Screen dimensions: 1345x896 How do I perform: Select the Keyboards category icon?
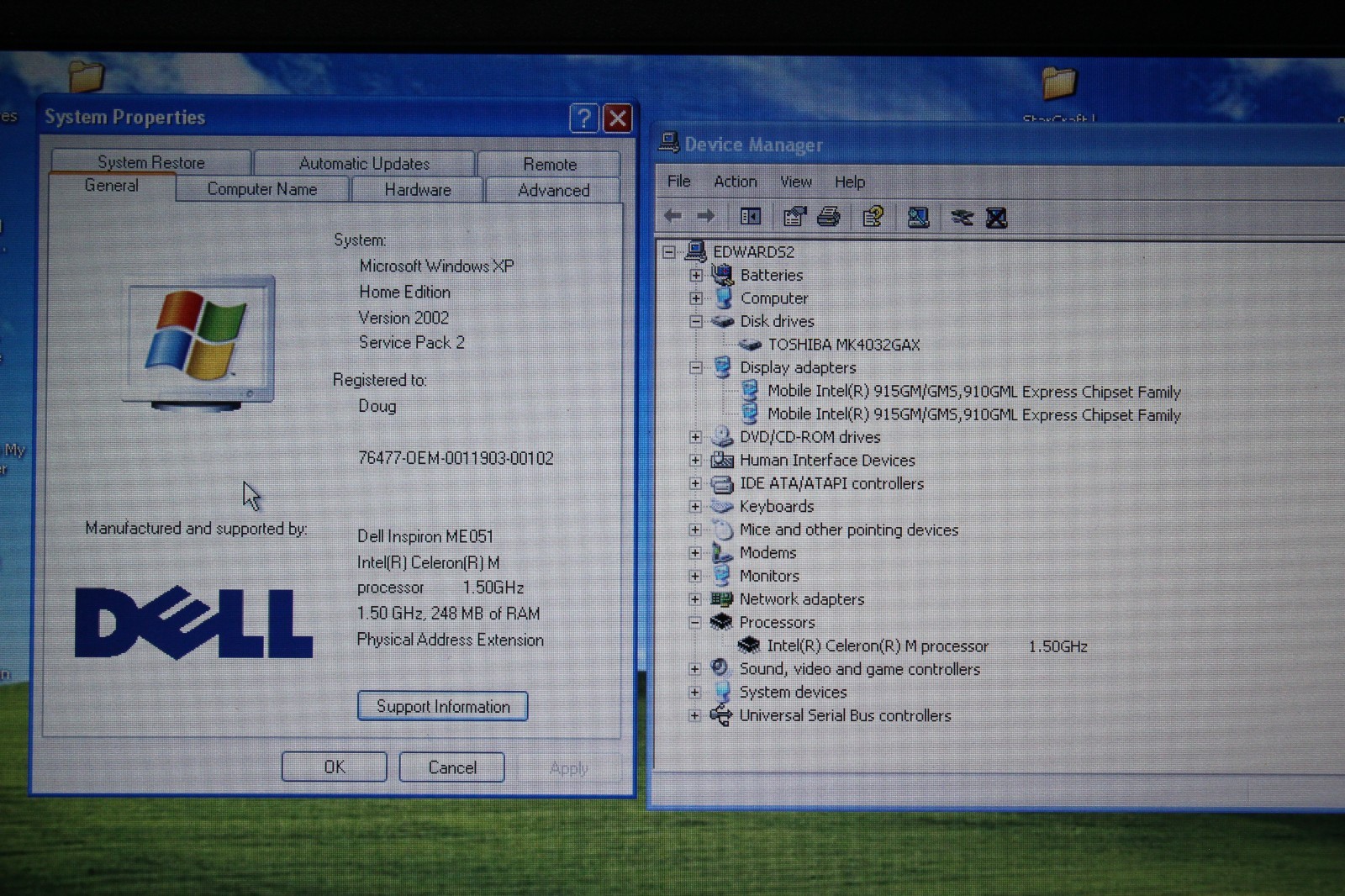(722, 506)
